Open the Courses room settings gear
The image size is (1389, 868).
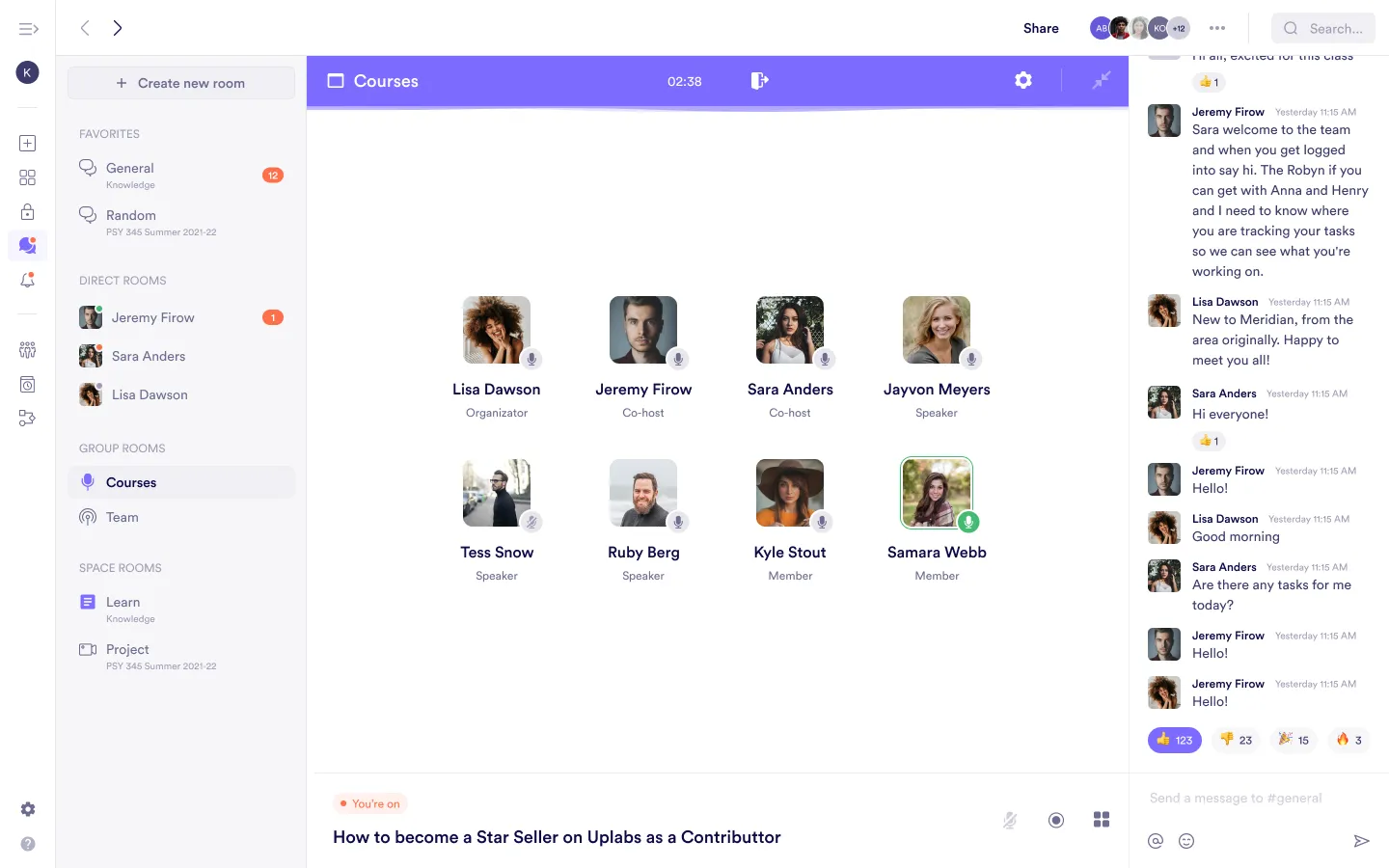pyautogui.click(x=1022, y=81)
